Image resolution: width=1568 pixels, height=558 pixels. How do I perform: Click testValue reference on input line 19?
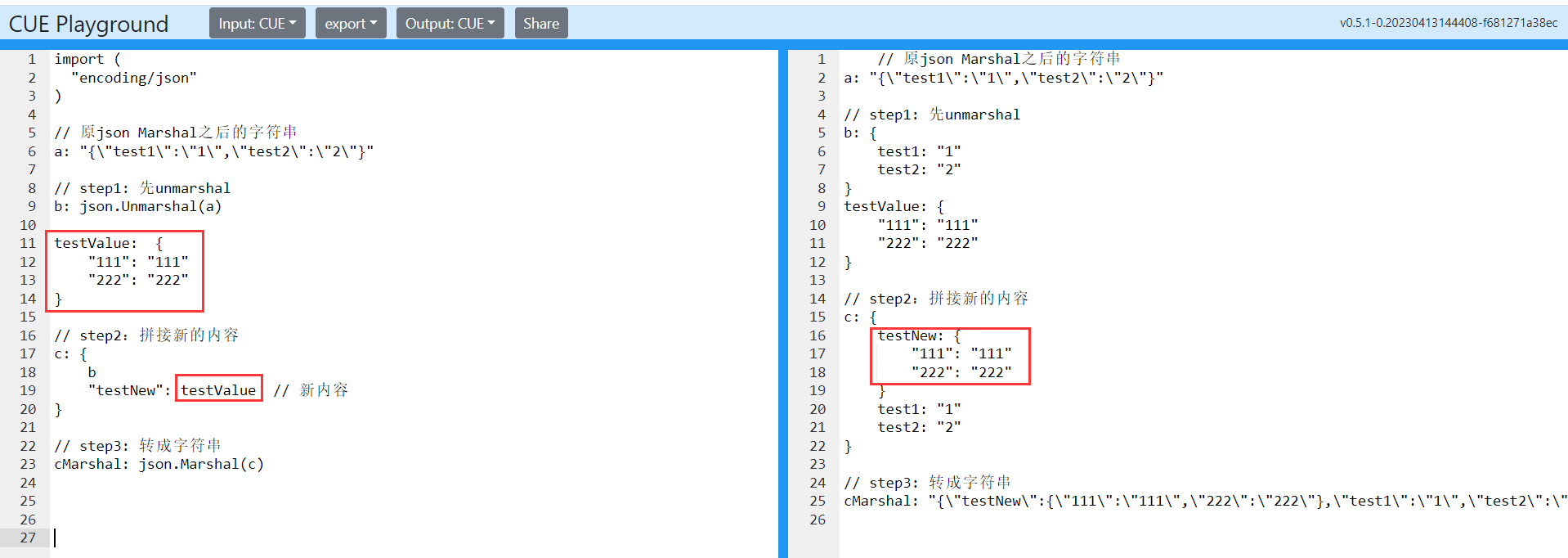218,390
